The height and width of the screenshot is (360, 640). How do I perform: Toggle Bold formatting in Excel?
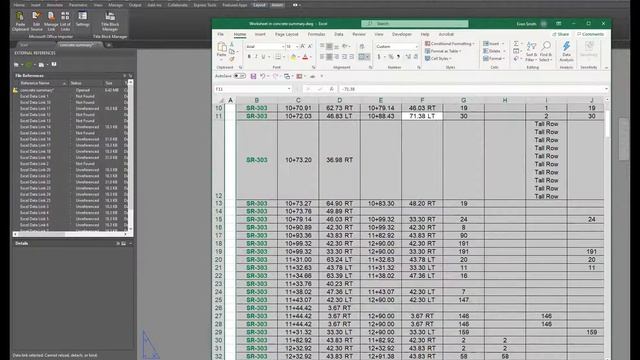(x=249, y=57)
